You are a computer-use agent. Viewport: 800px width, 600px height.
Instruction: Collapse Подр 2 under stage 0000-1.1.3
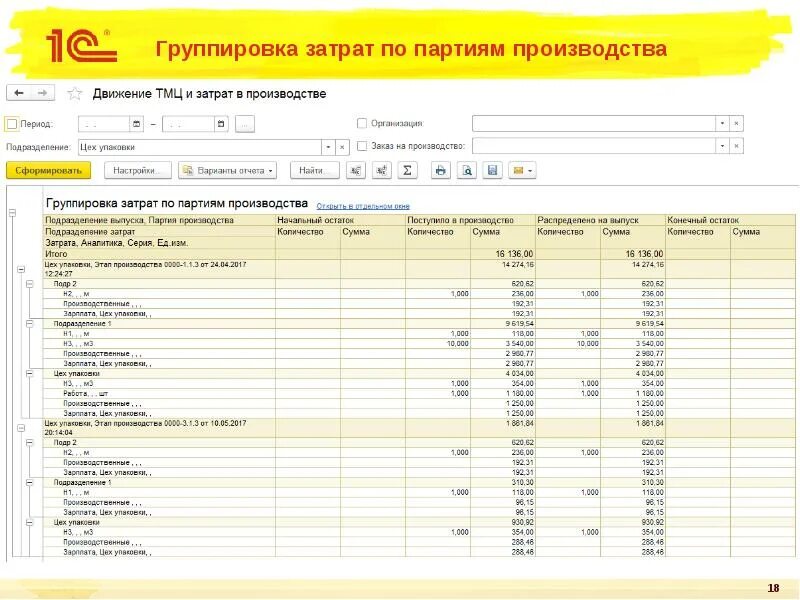click(30, 284)
